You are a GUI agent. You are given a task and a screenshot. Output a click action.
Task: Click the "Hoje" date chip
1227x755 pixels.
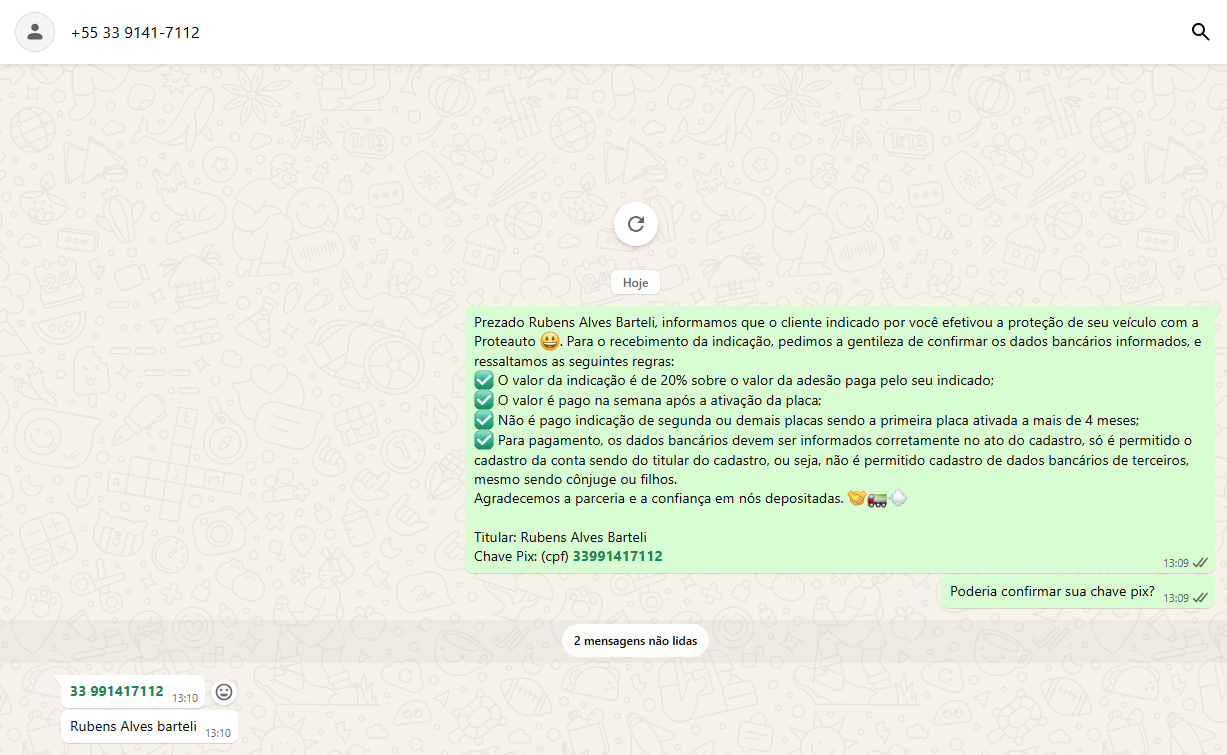point(635,283)
